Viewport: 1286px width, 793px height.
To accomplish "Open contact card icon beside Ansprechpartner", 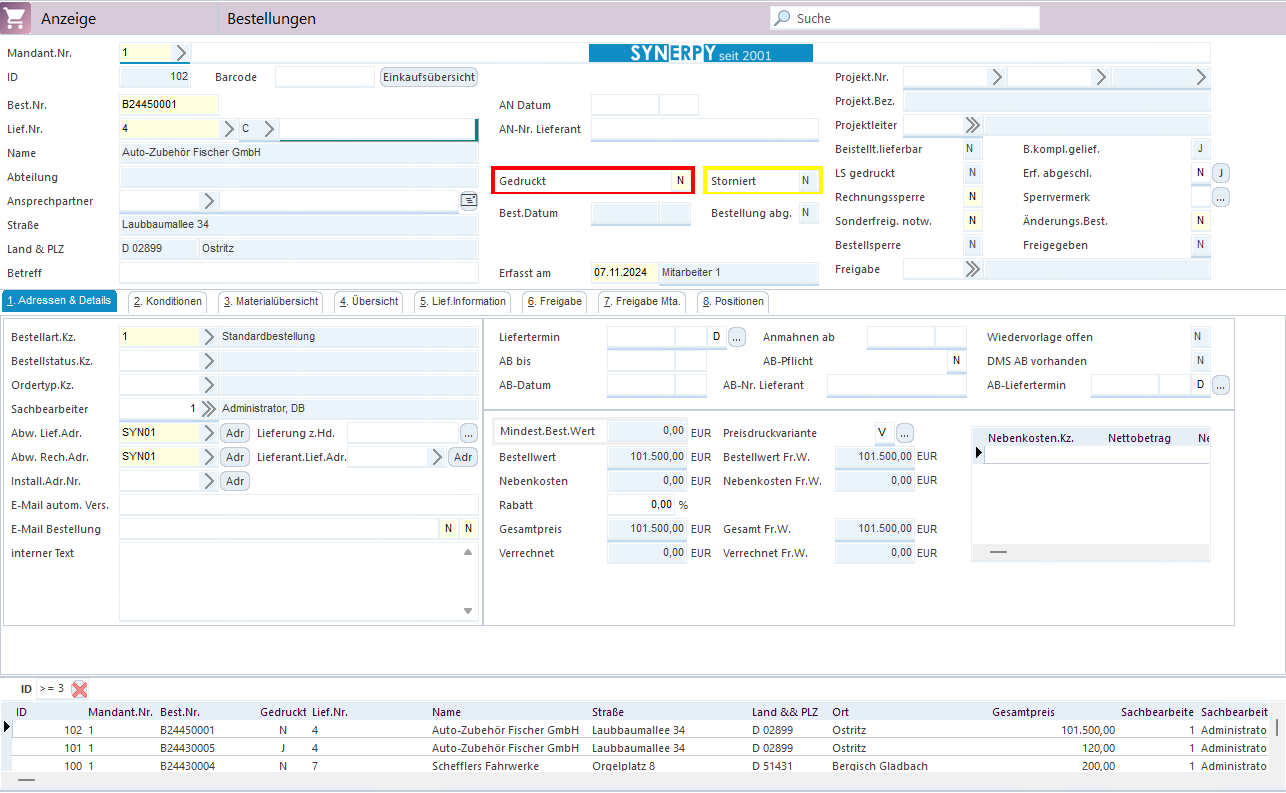I will click(468, 201).
